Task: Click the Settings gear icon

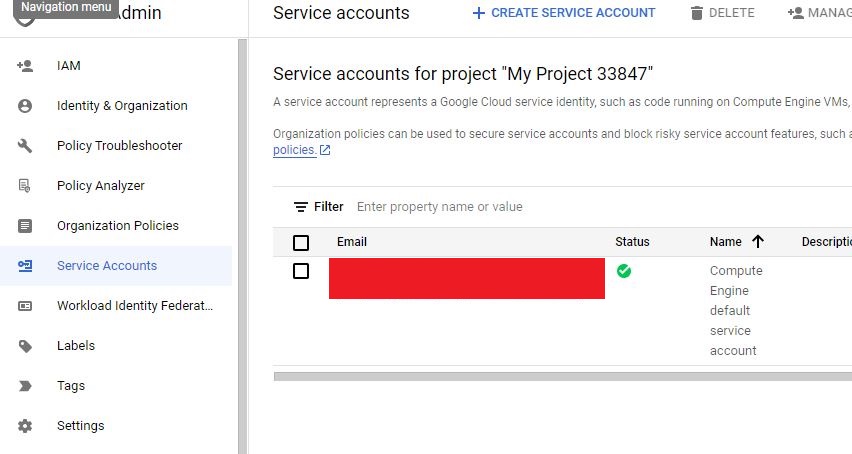Action: pyautogui.click(x=25, y=426)
